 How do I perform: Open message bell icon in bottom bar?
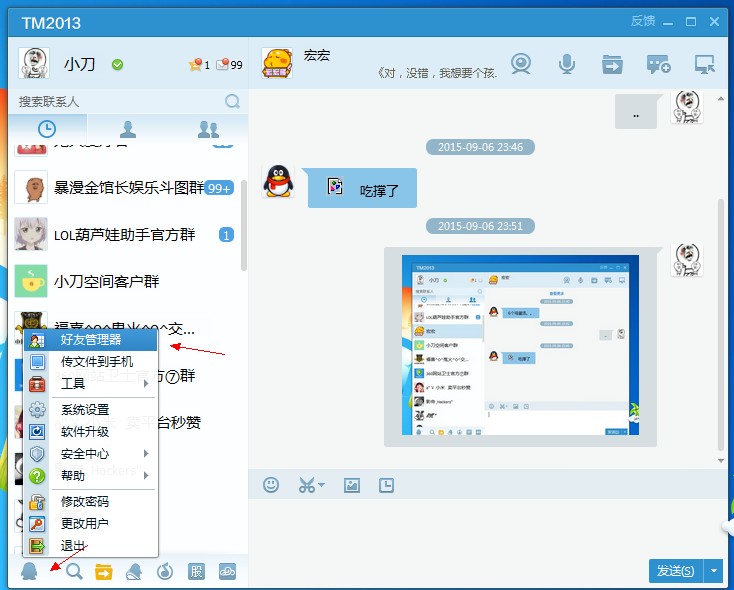[134, 571]
